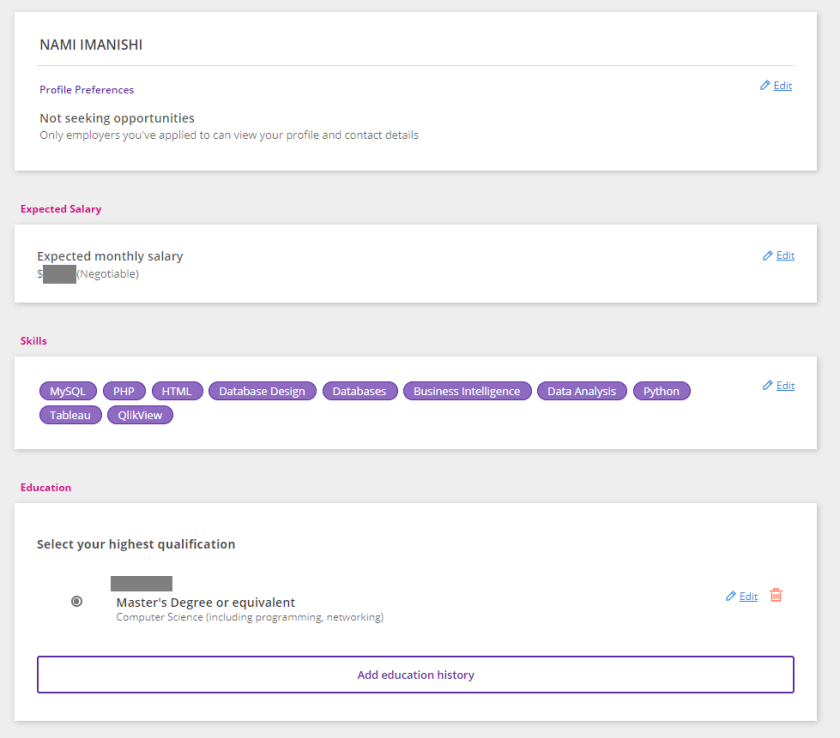Click the HTML skill tag

pyautogui.click(x=177, y=391)
